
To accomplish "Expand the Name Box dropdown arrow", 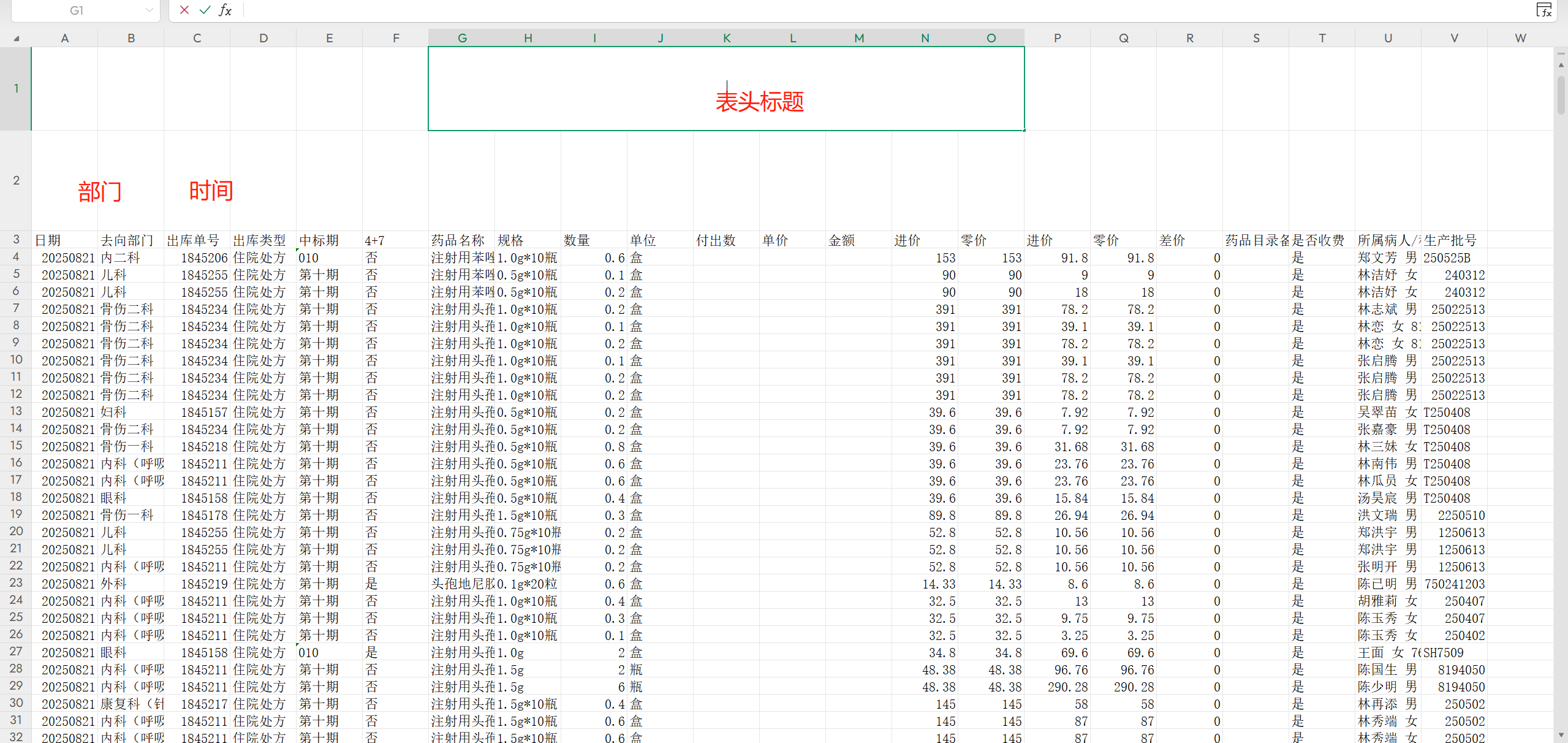I will tap(149, 10).
